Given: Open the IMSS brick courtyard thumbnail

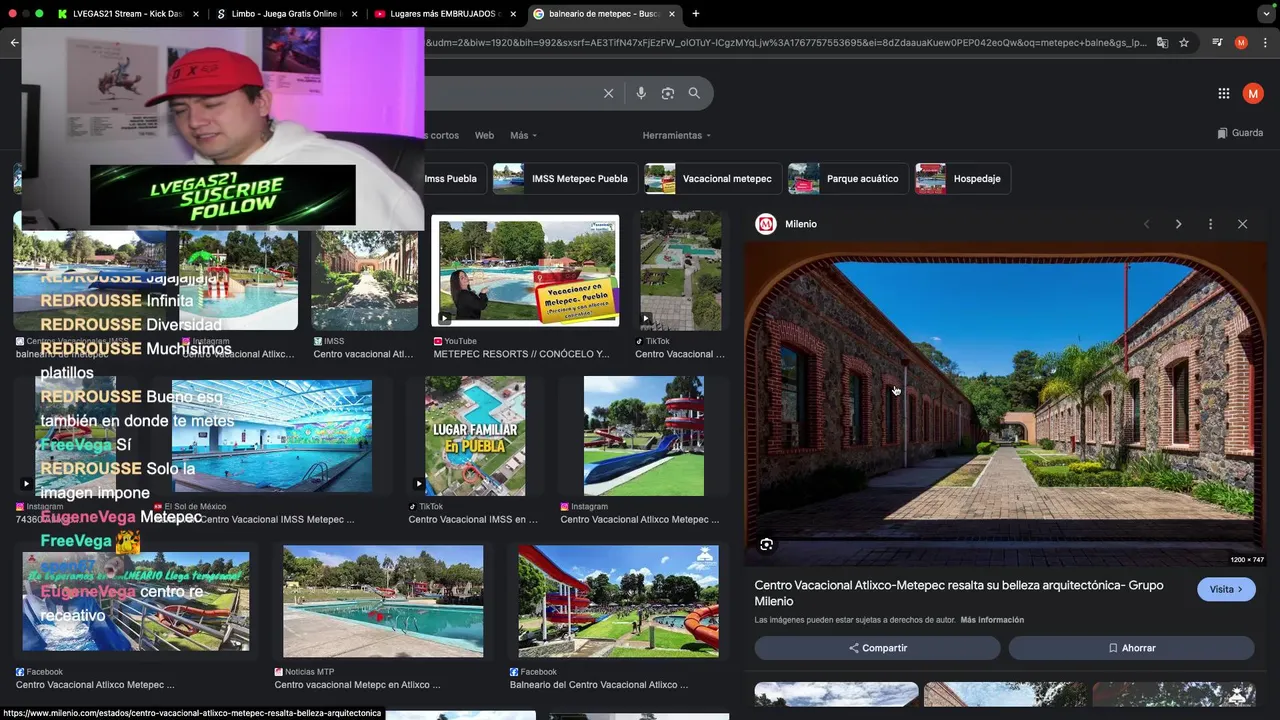Looking at the screenshot, I should [364, 279].
